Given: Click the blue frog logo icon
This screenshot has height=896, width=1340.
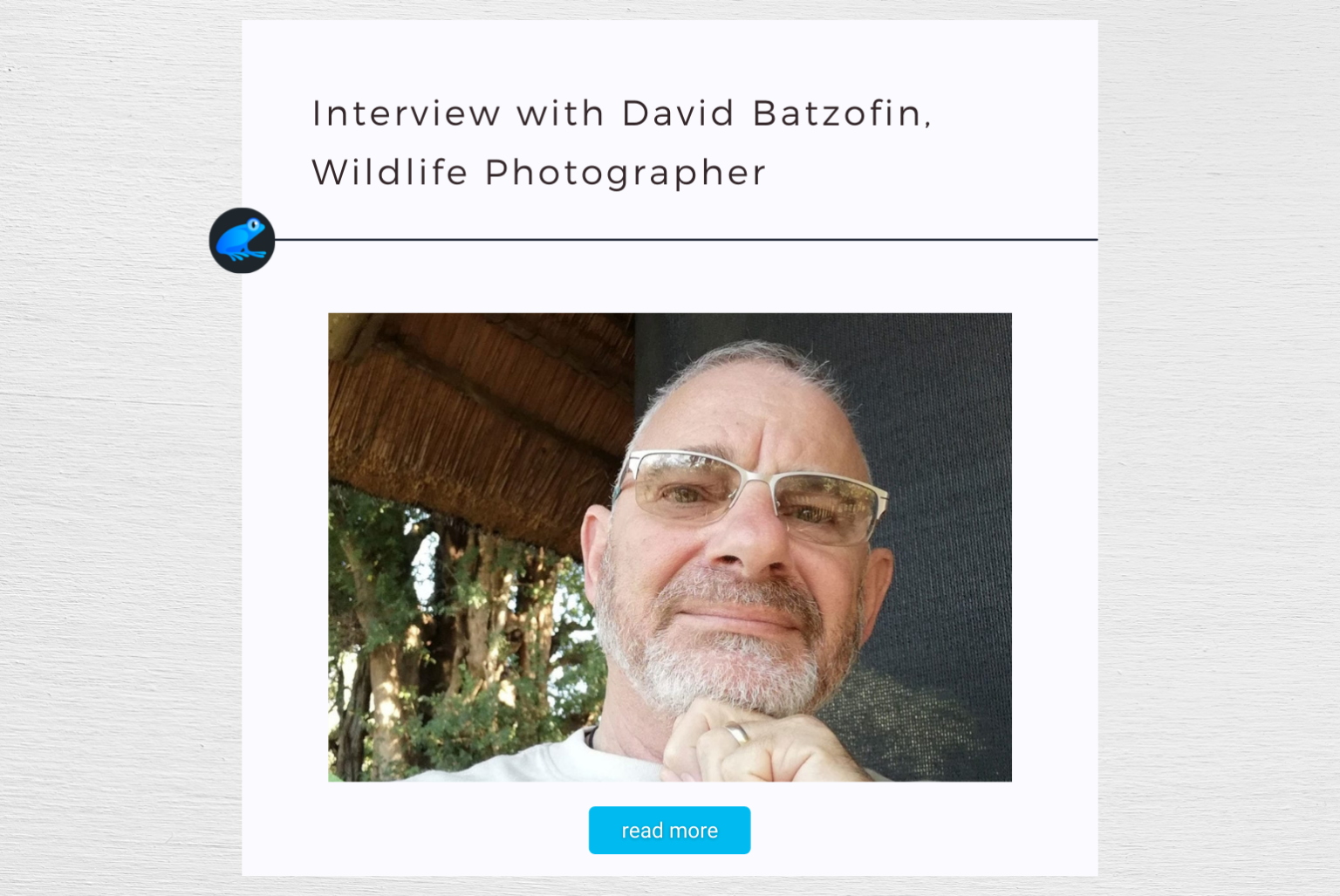Looking at the screenshot, I should (x=241, y=241).
